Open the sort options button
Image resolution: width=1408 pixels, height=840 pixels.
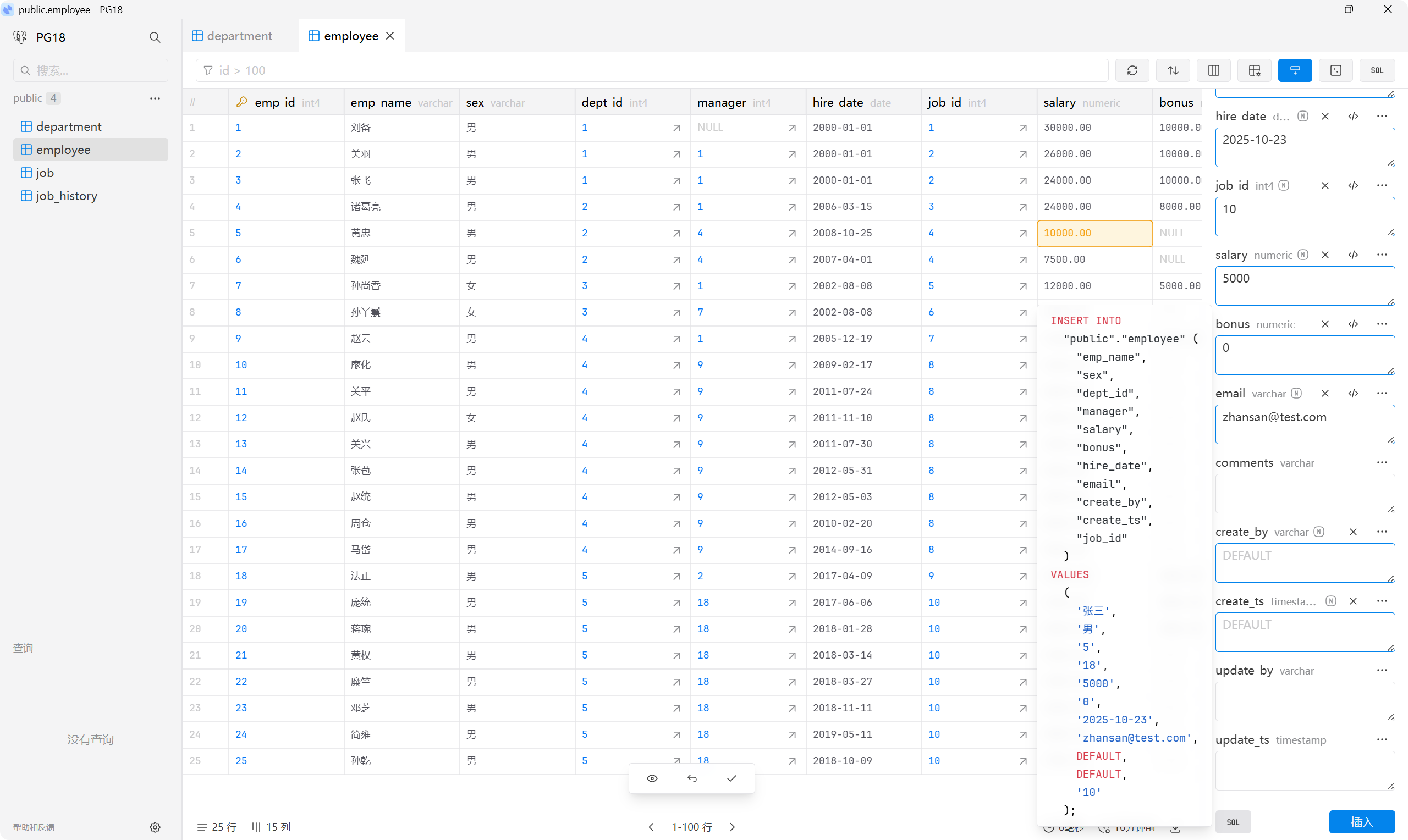click(x=1173, y=70)
